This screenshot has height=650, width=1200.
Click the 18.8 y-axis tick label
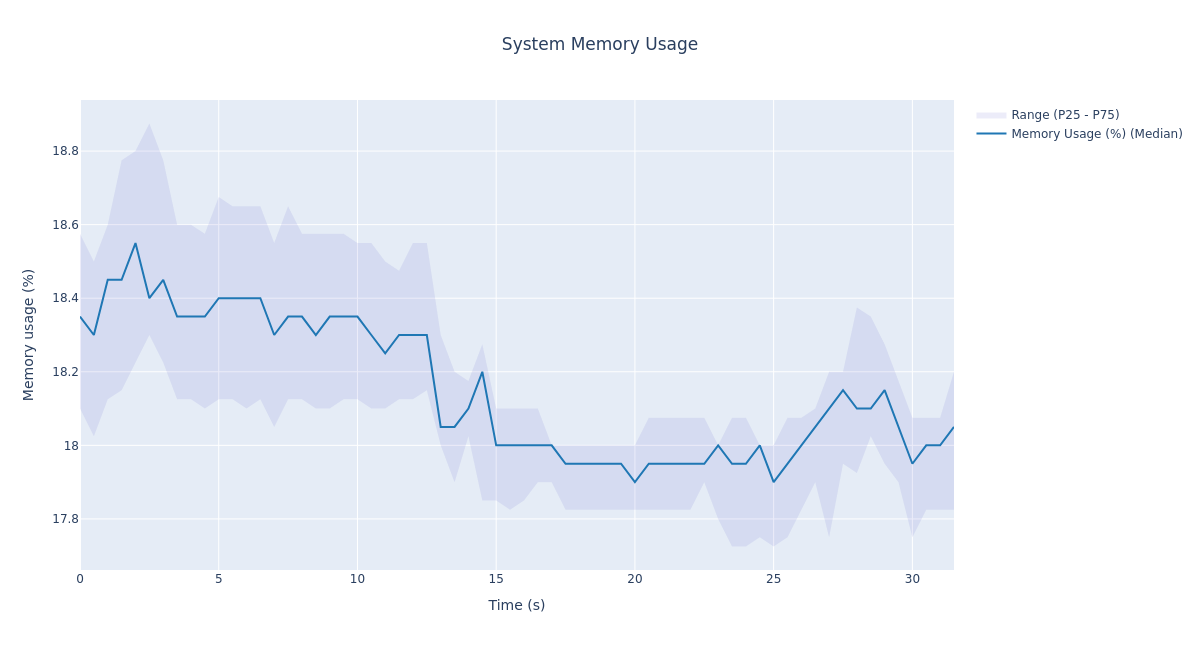point(65,151)
